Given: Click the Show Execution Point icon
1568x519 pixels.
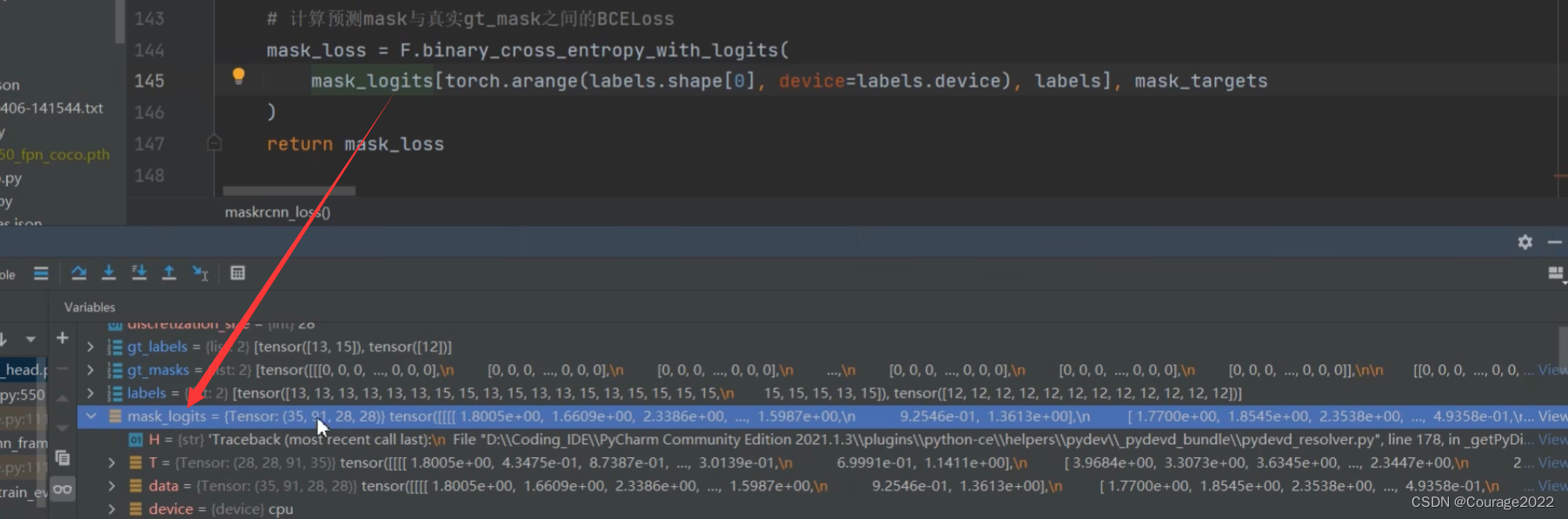Looking at the screenshot, I should [41, 273].
